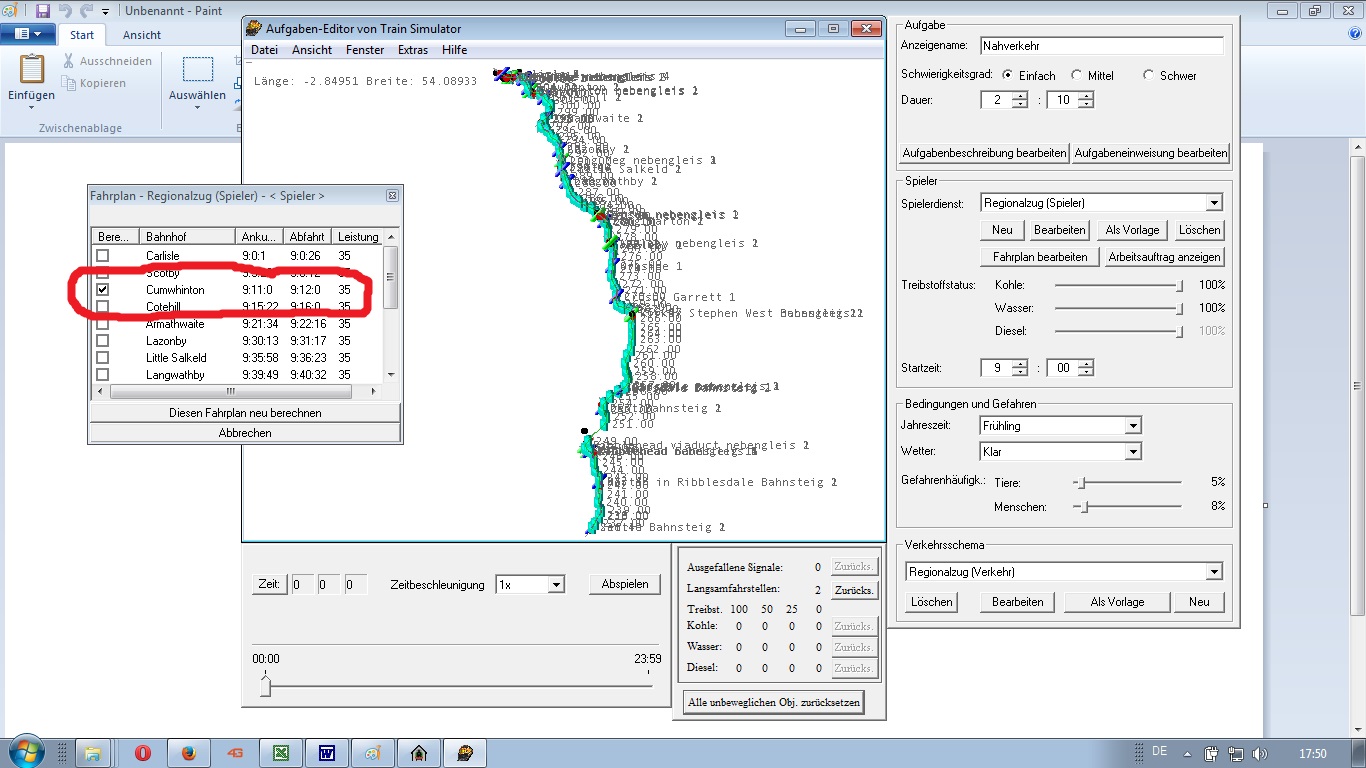
Task: Check the Carlisle station checkbox
Action: click(102, 256)
